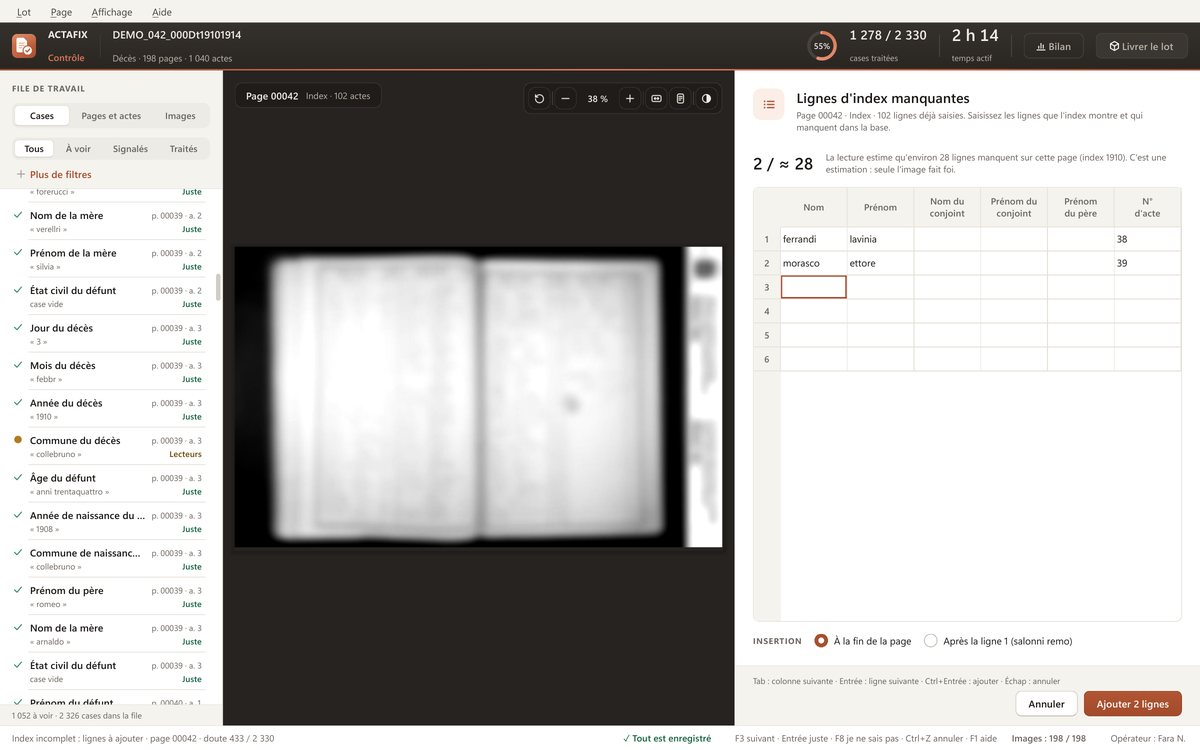Select État civil du défunt p. 00039 a. 2
Screen dimensions: 1200x750
tap(109, 297)
